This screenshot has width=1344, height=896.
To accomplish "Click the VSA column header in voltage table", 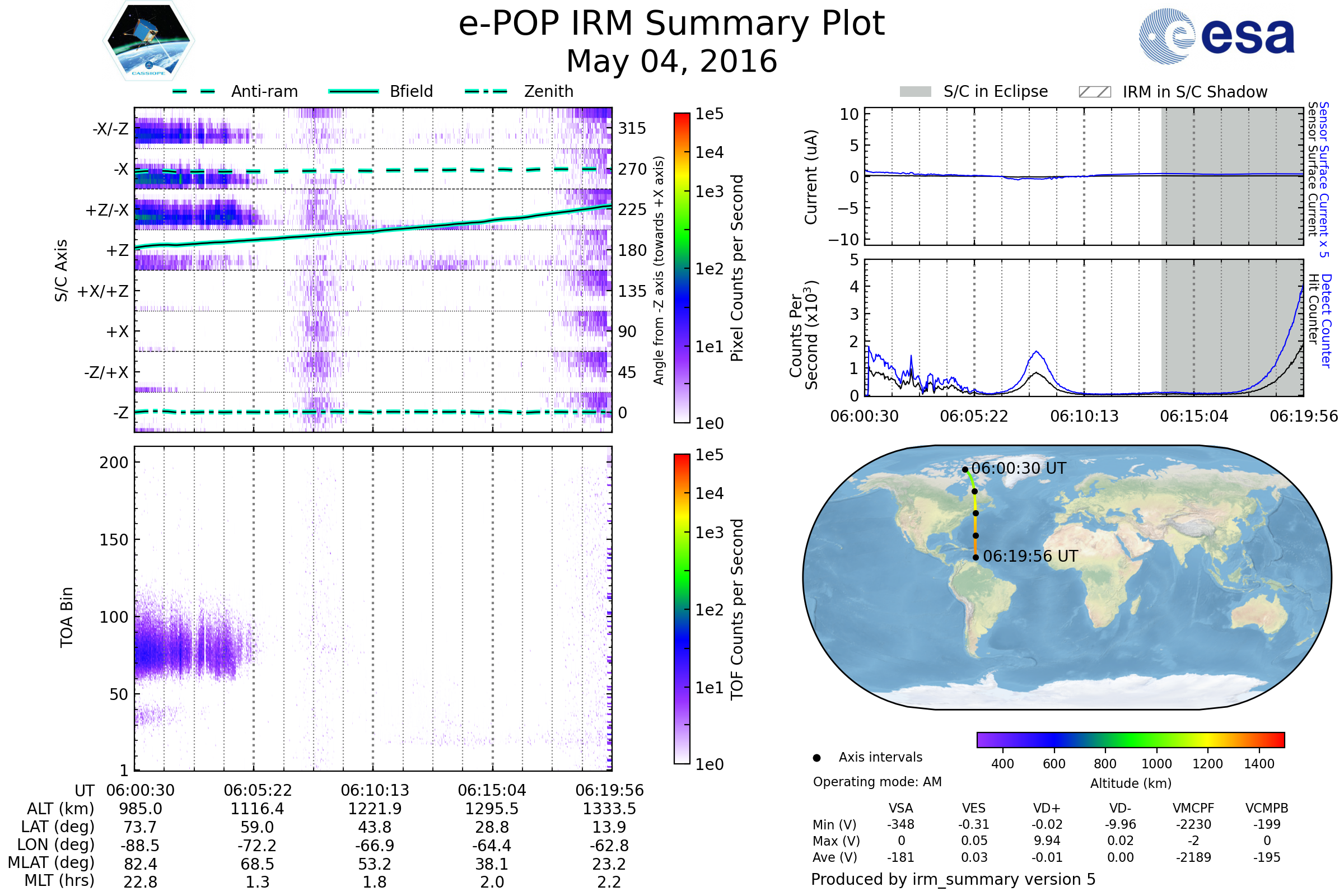I will 900,808.
